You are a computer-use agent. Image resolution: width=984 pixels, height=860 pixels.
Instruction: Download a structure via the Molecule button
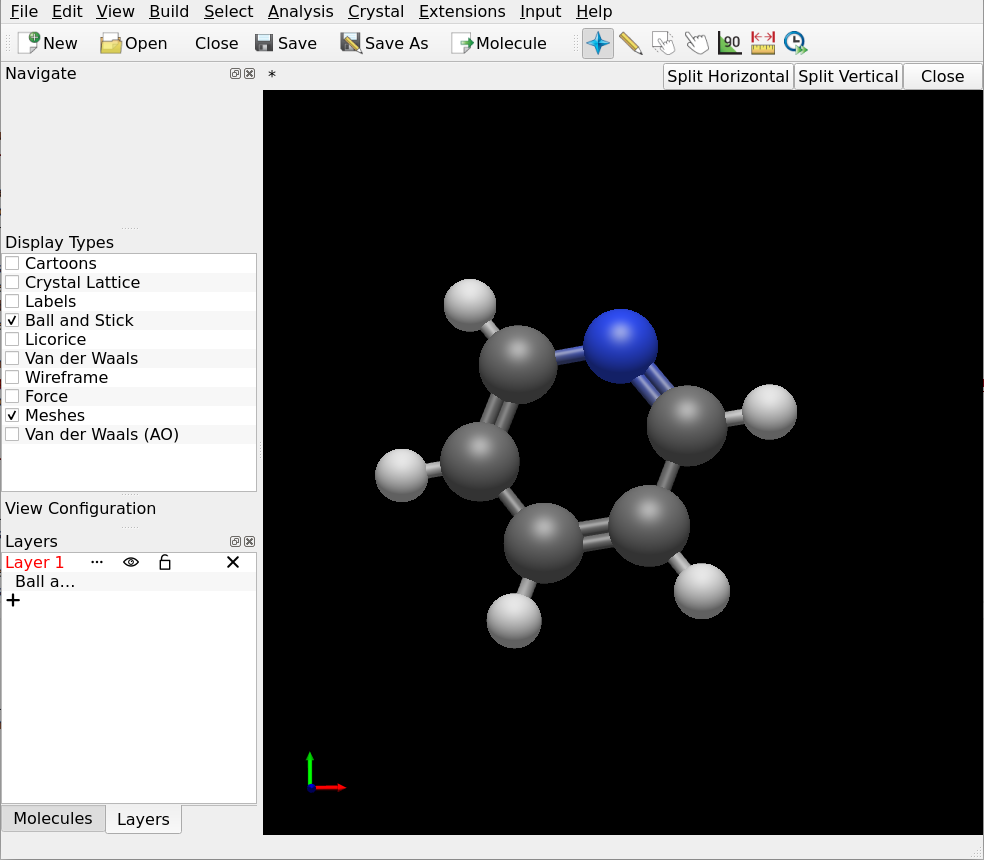499,43
